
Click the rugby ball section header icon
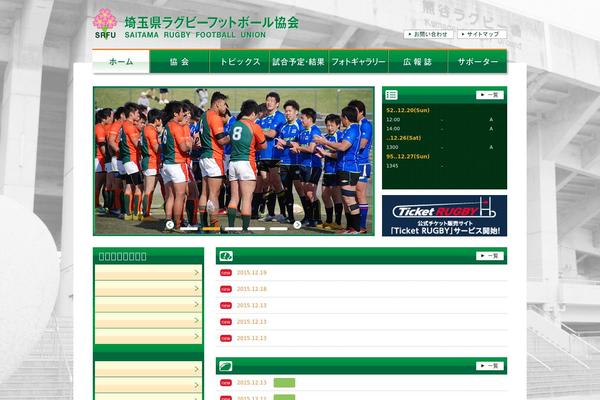(x=226, y=366)
